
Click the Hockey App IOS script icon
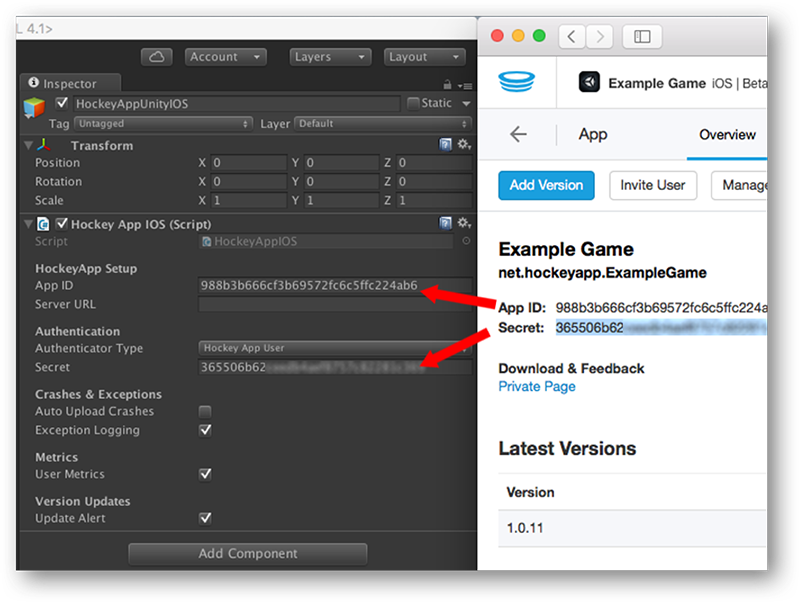pyautogui.click(x=43, y=224)
